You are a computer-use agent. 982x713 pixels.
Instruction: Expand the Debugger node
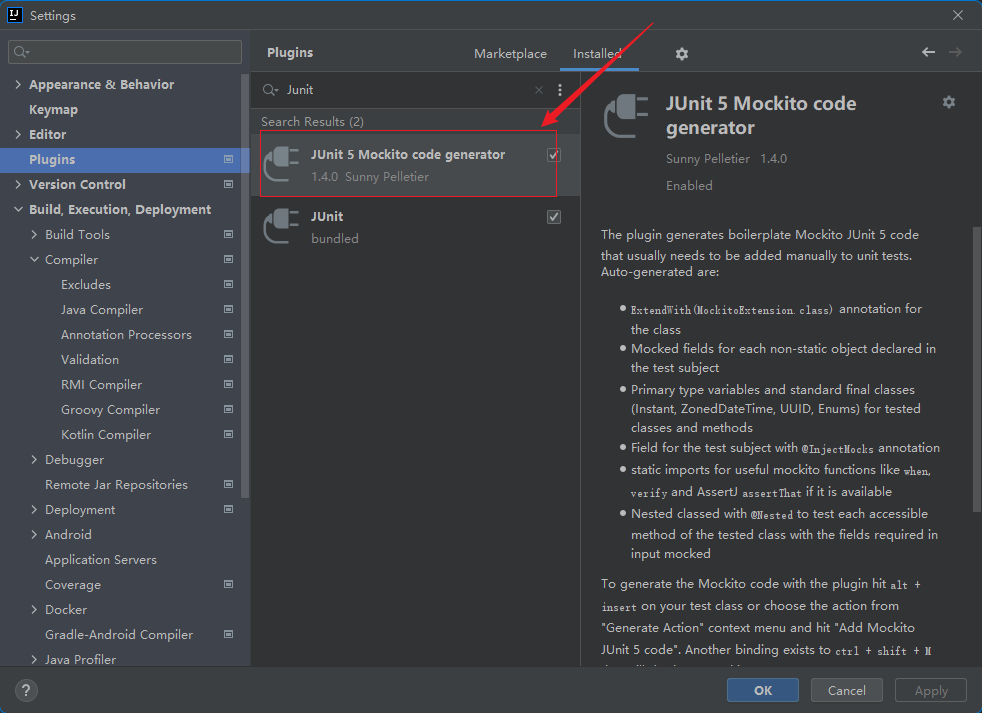click(x=34, y=460)
